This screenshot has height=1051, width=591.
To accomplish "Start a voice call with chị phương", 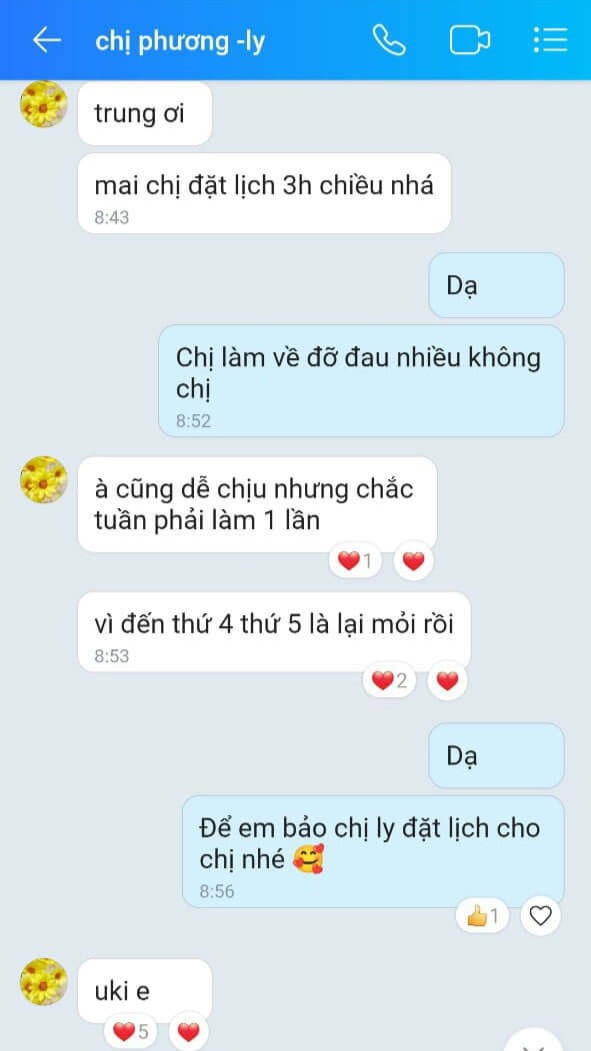I will pyautogui.click(x=389, y=40).
